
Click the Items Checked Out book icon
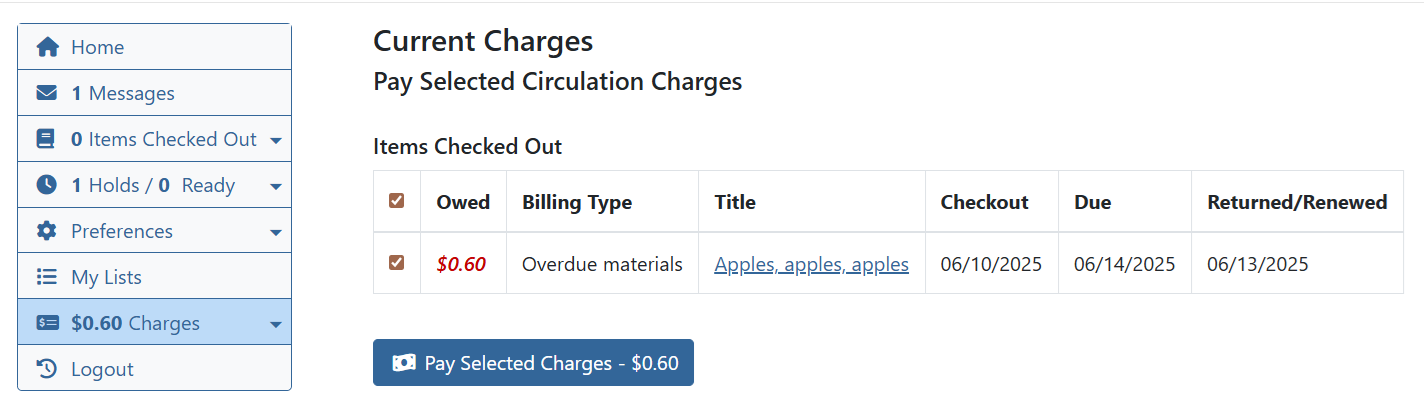46,139
